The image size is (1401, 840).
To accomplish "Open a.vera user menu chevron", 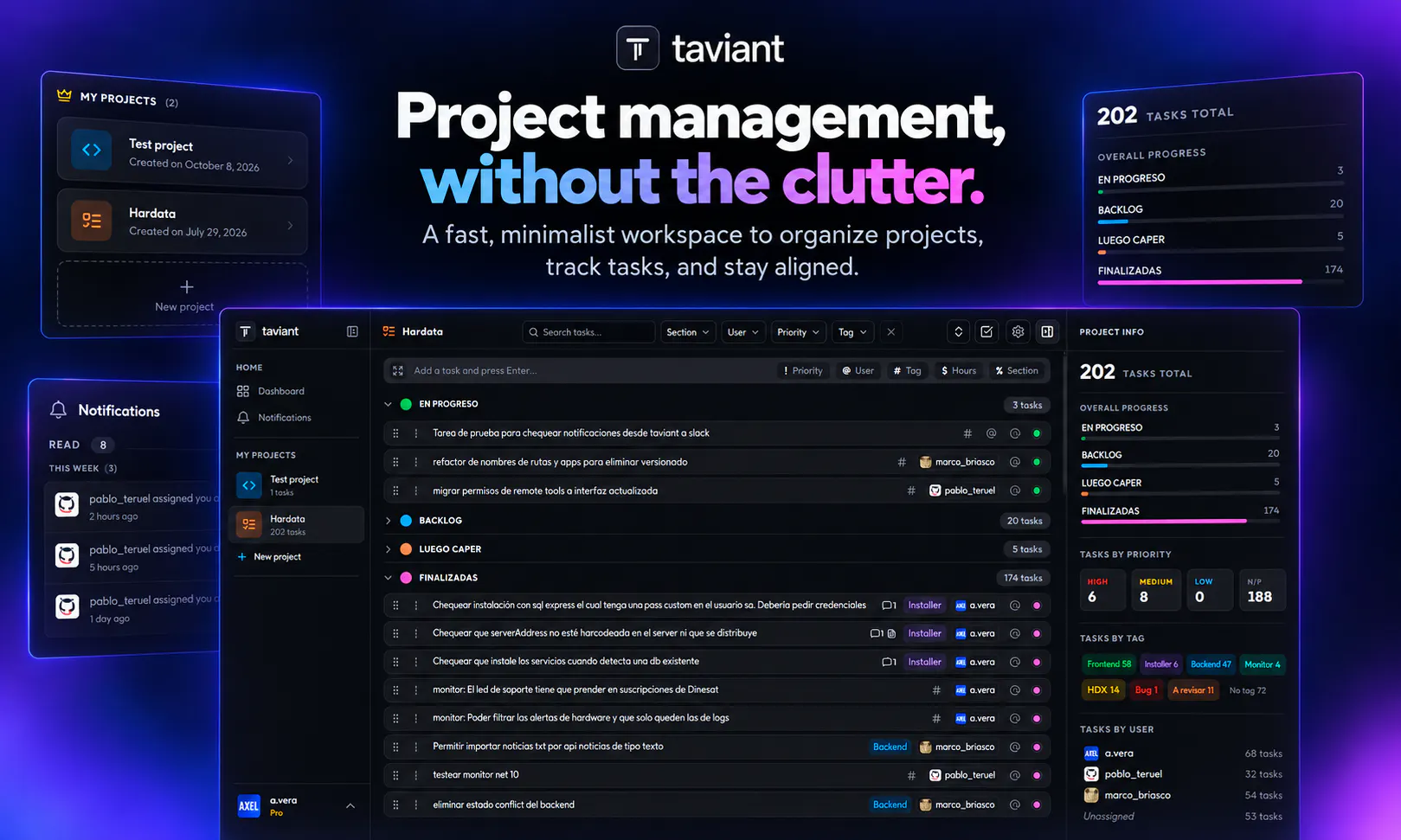I will pyautogui.click(x=350, y=805).
